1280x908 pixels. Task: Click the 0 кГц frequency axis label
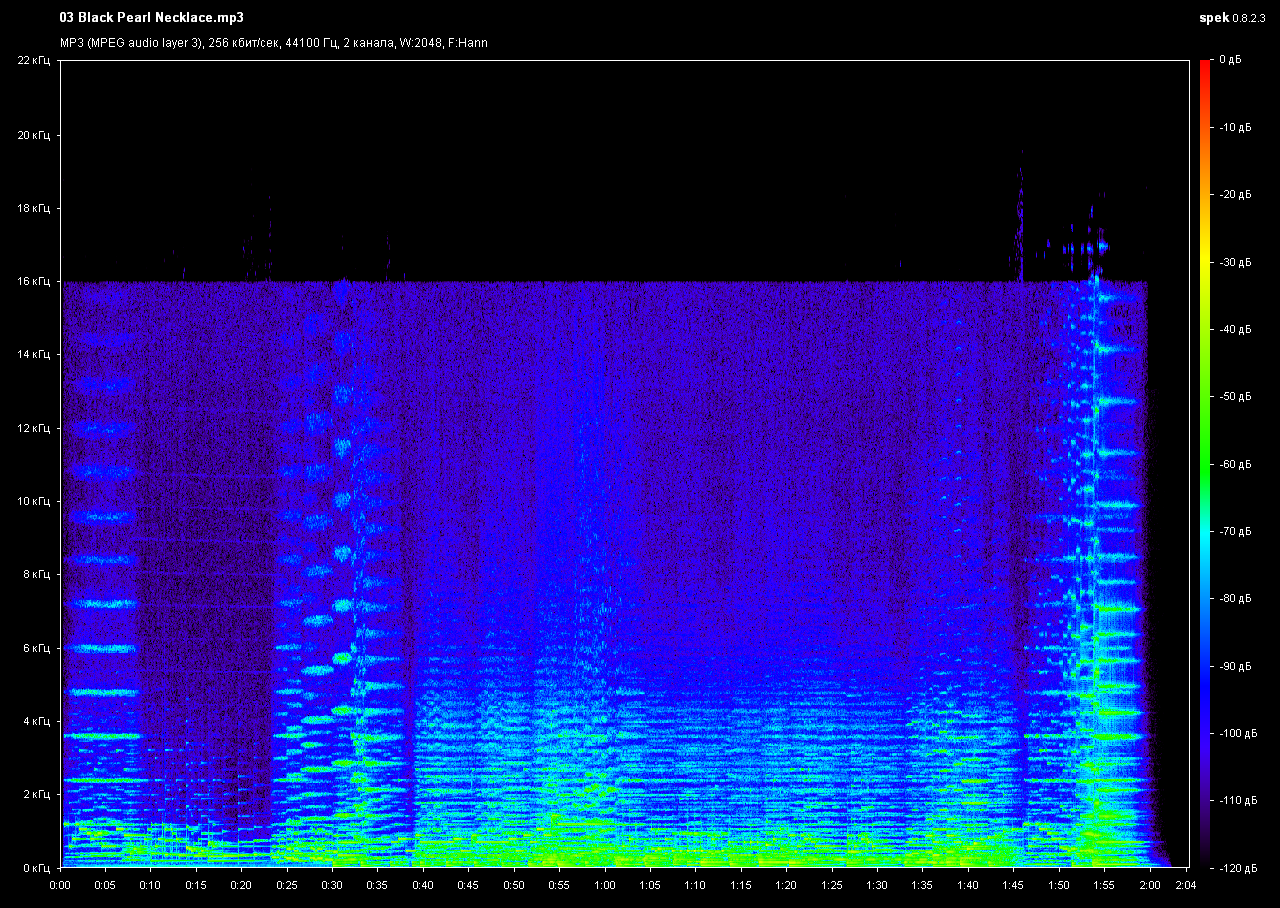[x=36, y=867]
